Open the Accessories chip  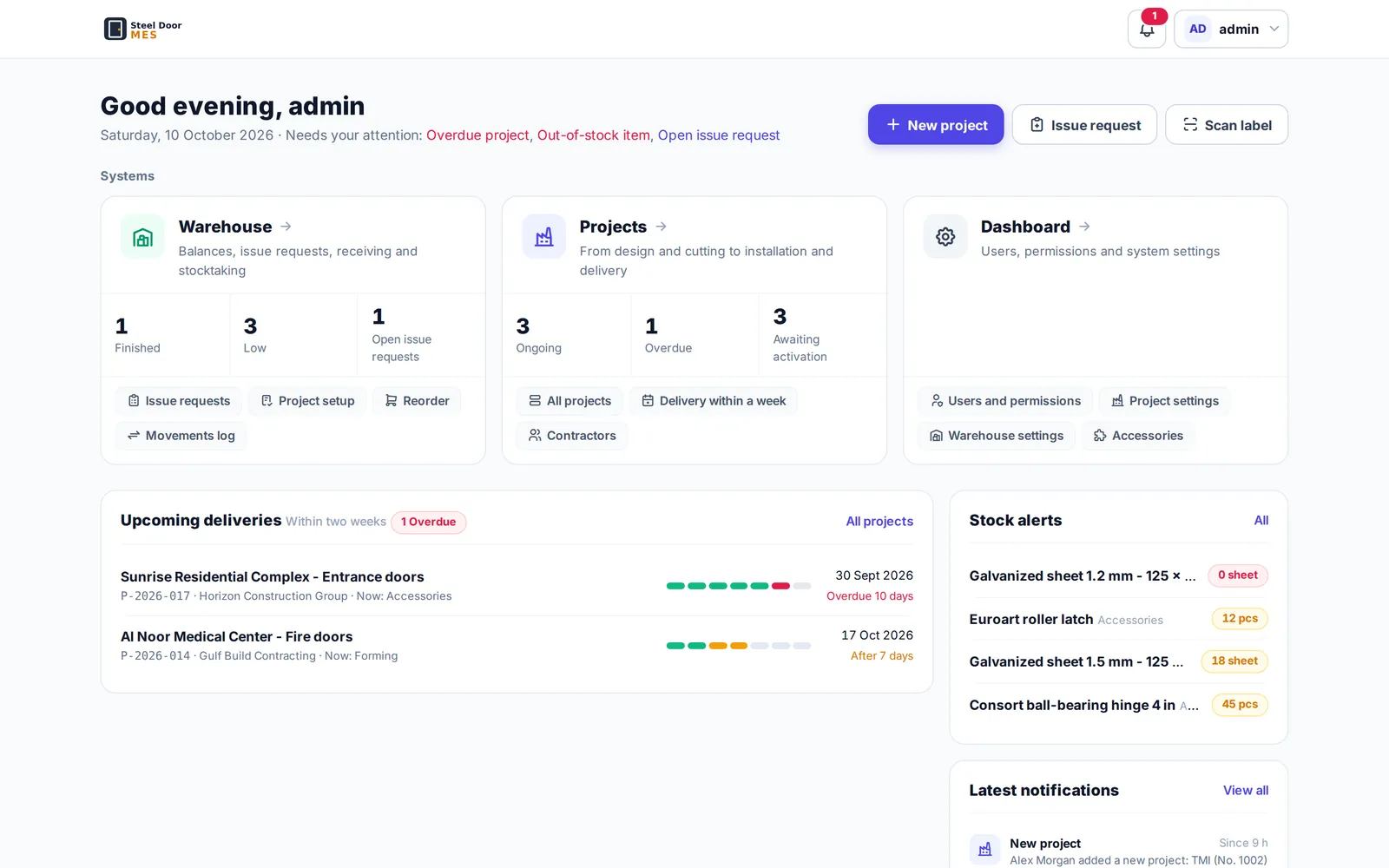click(1138, 436)
